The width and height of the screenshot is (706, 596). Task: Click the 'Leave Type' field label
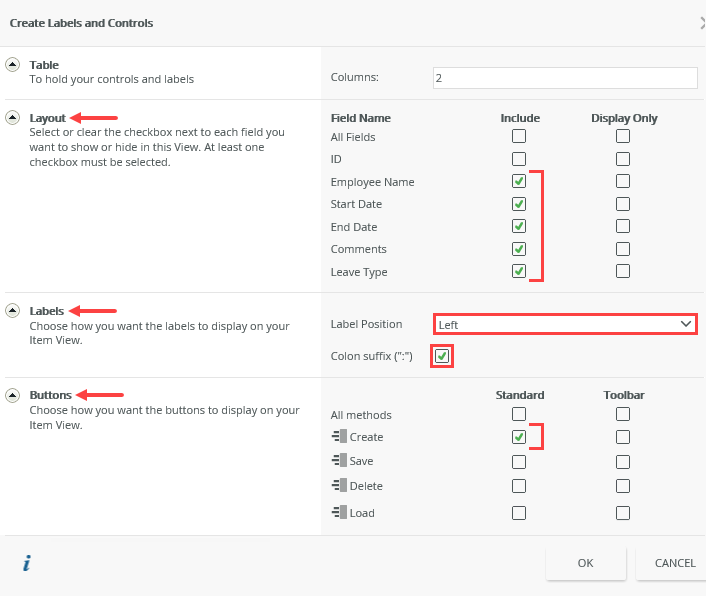(359, 272)
